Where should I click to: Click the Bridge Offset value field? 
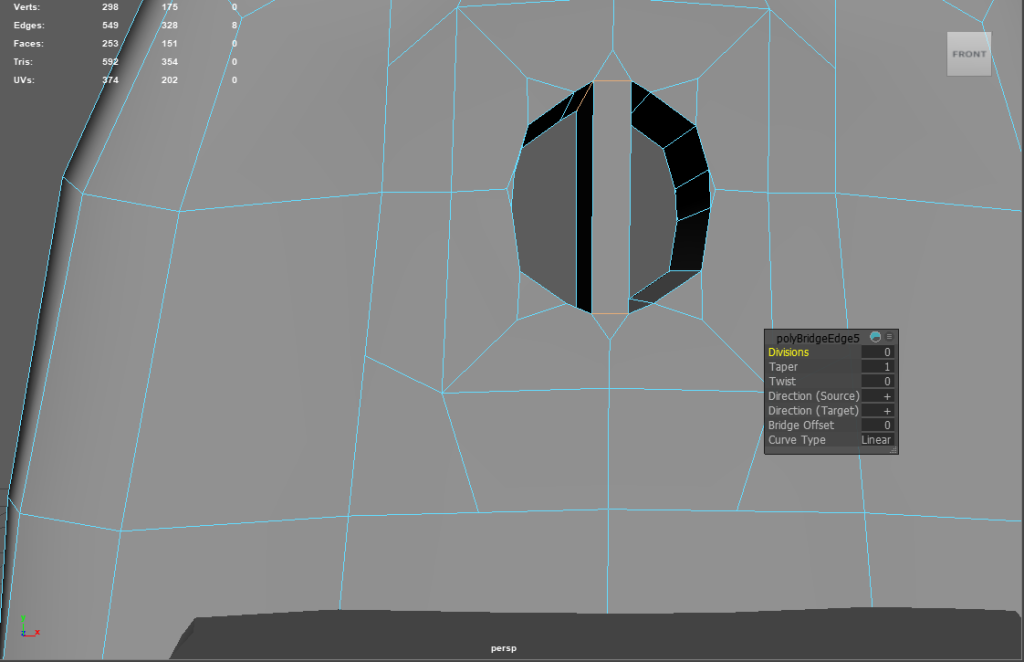877,426
